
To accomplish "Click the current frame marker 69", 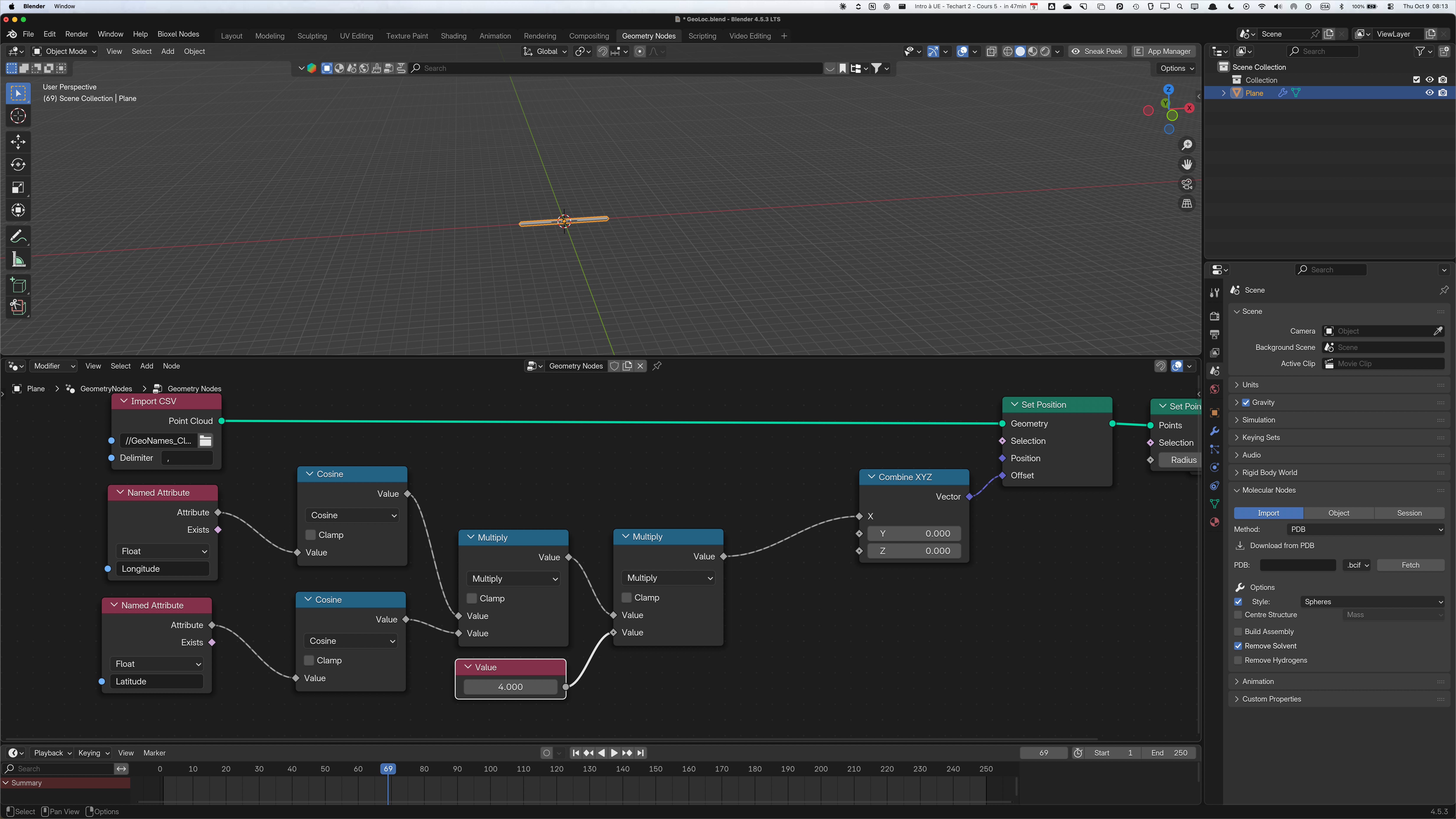I will (x=388, y=769).
